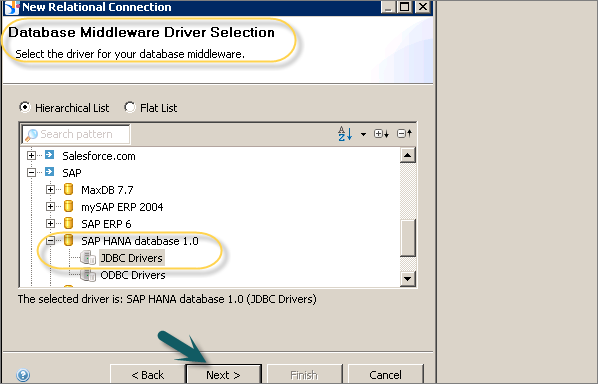598x384 pixels.
Task: Click into the Search pattern field
Action: (76, 134)
